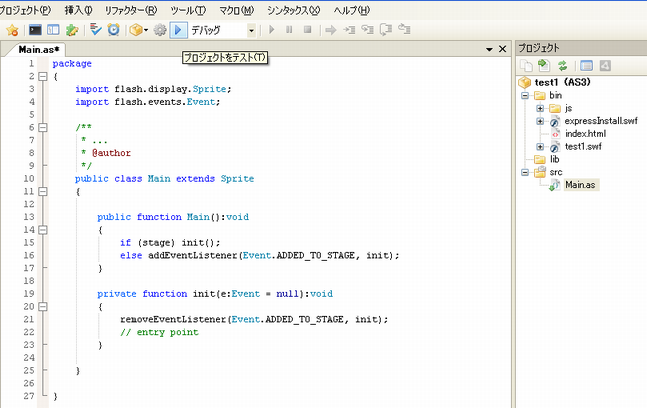Open the ツール menu
Viewport: 647px width, 408px height.
coord(188,10)
